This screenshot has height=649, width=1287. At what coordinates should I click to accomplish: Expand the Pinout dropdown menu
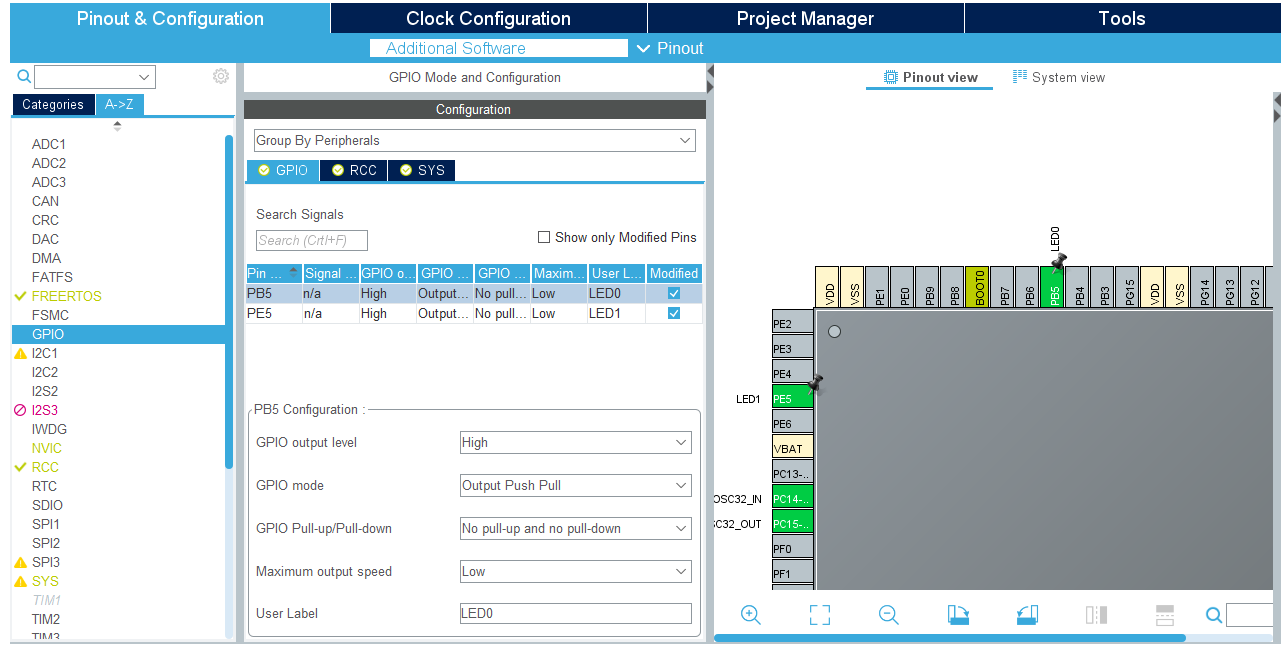(670, 48)
